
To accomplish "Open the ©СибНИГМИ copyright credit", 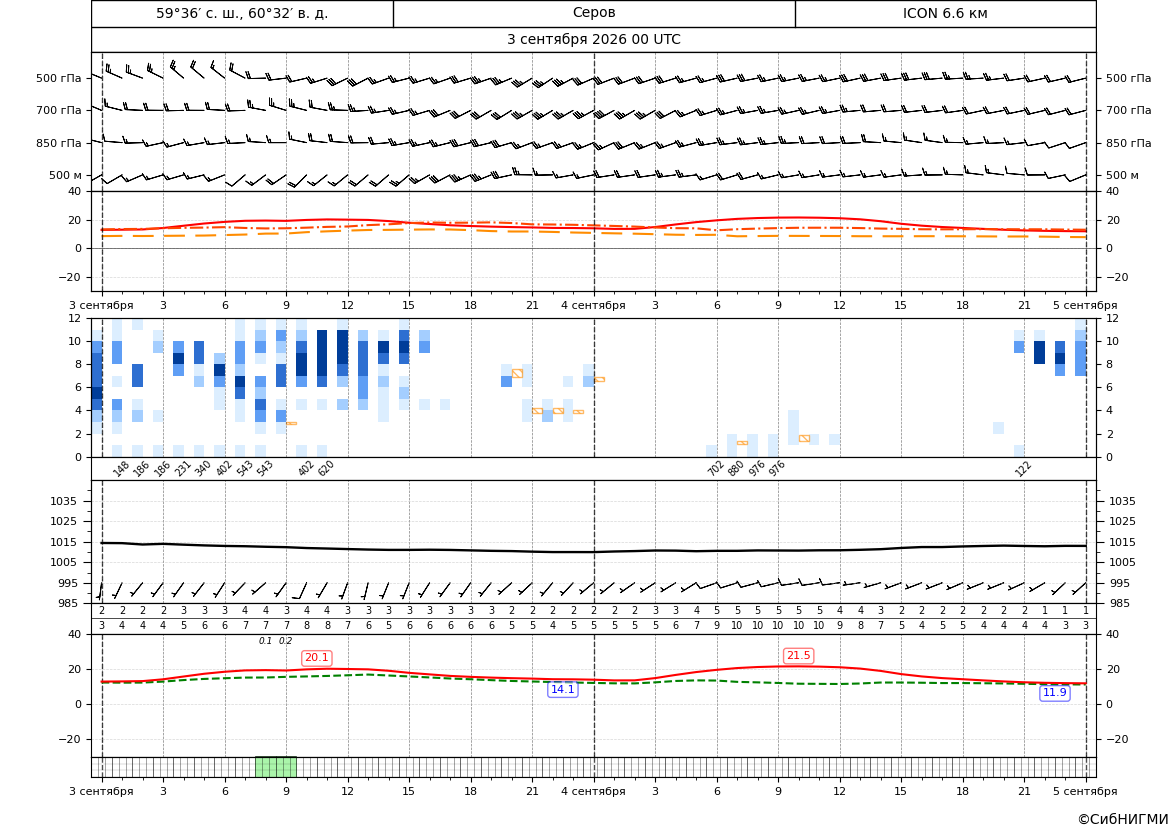I will coord(1123,819).
